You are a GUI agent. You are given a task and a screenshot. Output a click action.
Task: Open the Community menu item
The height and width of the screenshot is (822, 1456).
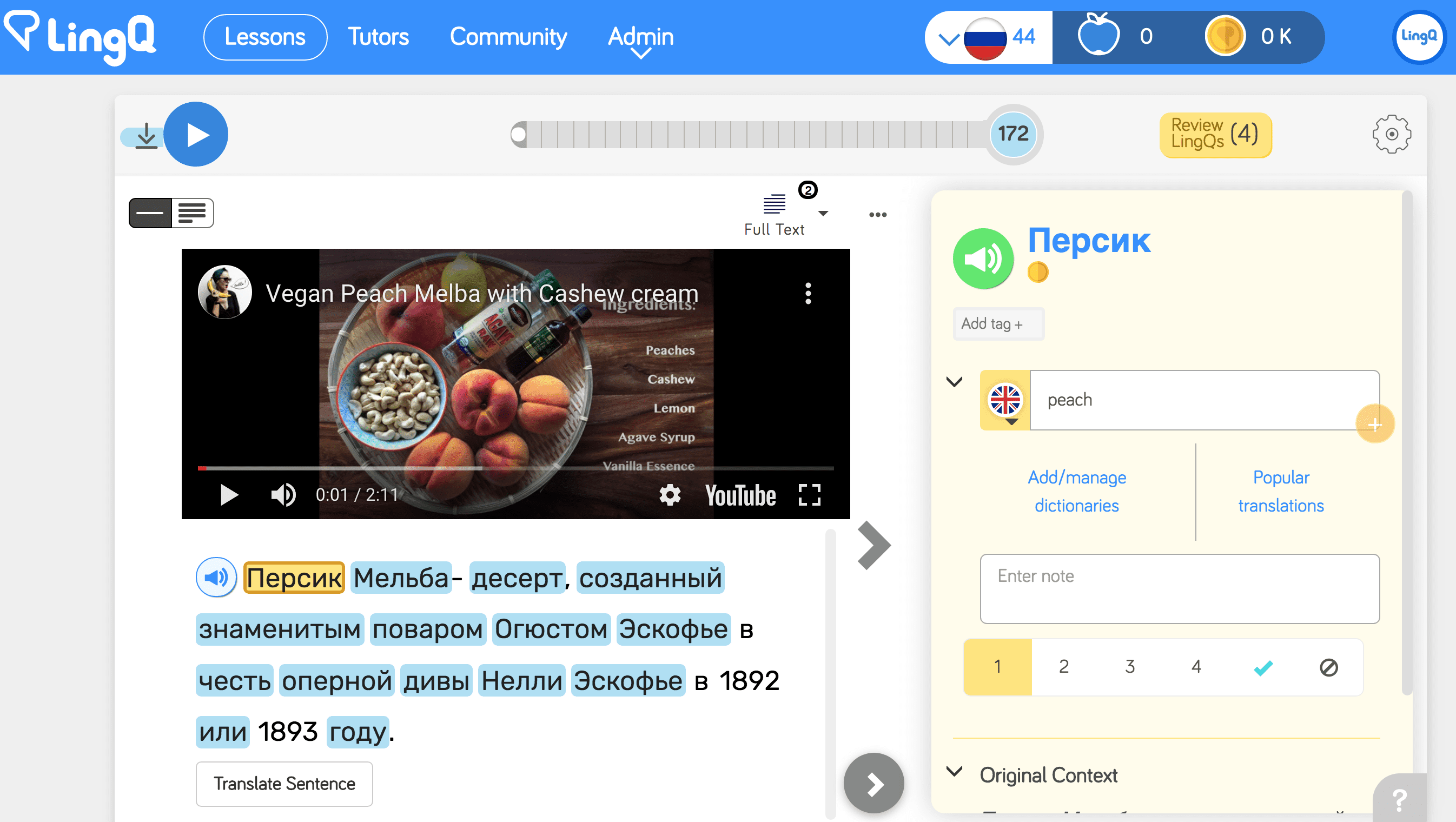[507, 37]
